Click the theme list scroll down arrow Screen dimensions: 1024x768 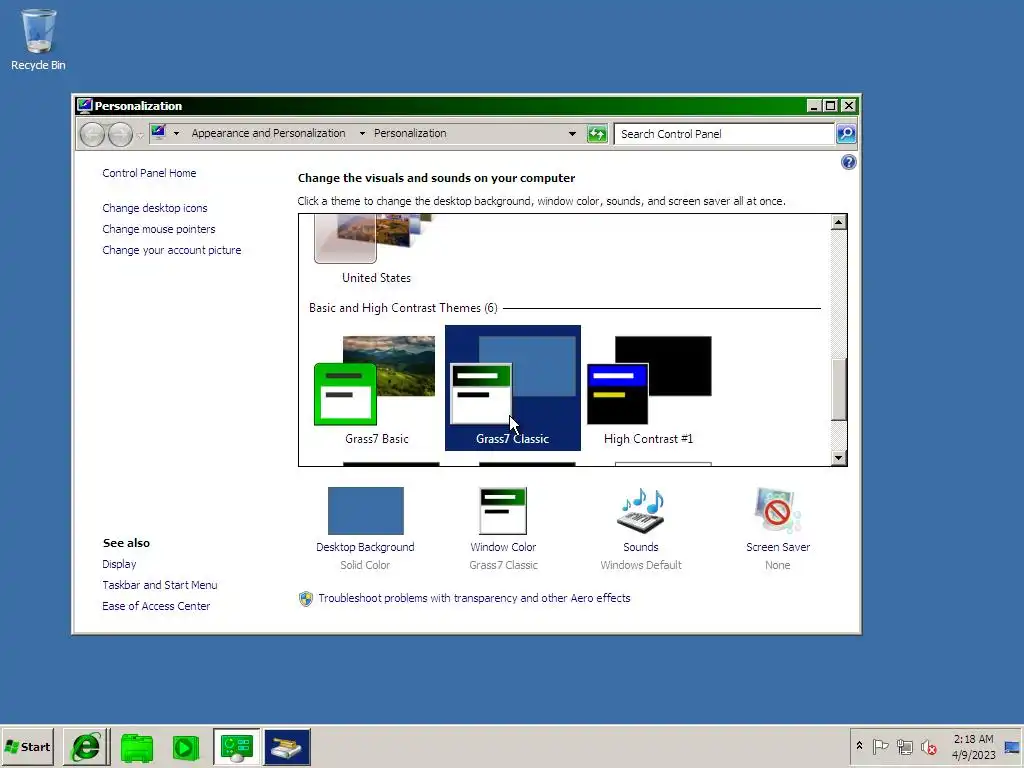pyautogui.click(x=839, y=457)
